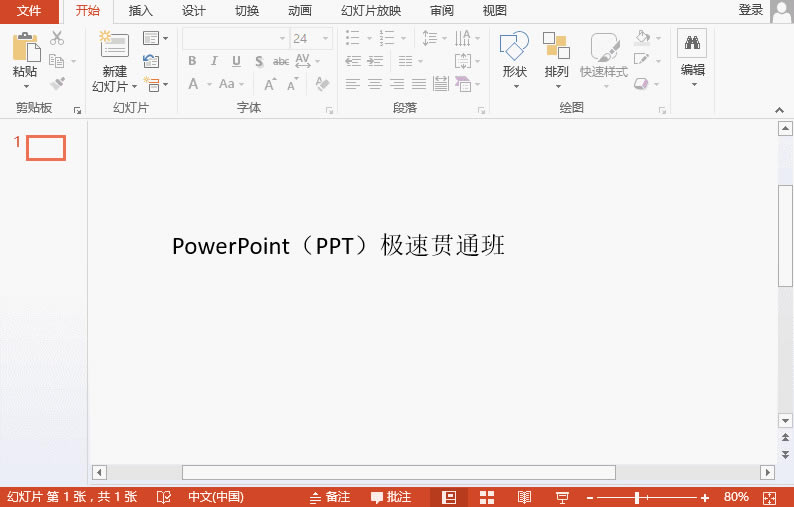The image size is (794, 507).
Task: Center align text
Action: click(x=375, y=84)
